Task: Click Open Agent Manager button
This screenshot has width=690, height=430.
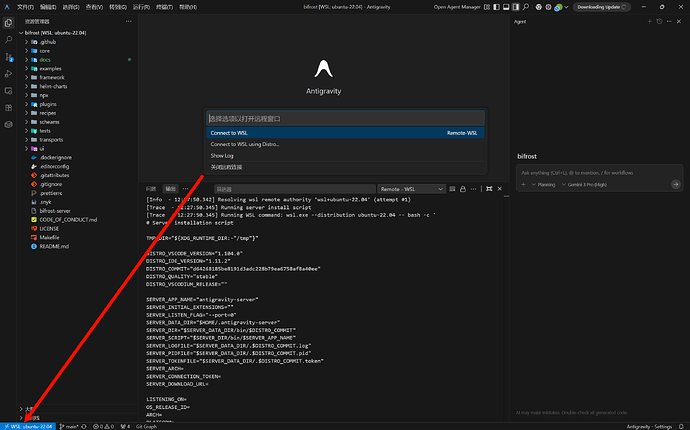Action: tap(457, 7)
